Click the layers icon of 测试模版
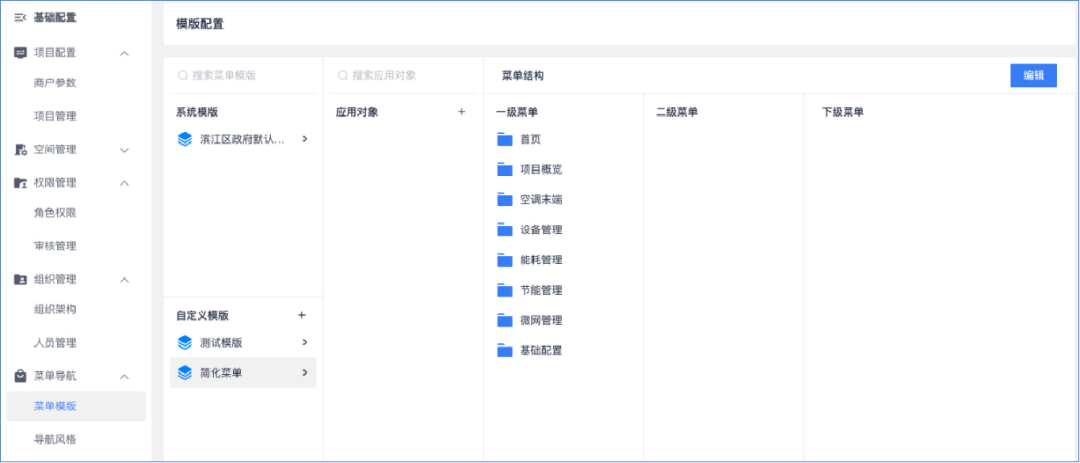Viewport: 1080px width, 463px height. 184,343
